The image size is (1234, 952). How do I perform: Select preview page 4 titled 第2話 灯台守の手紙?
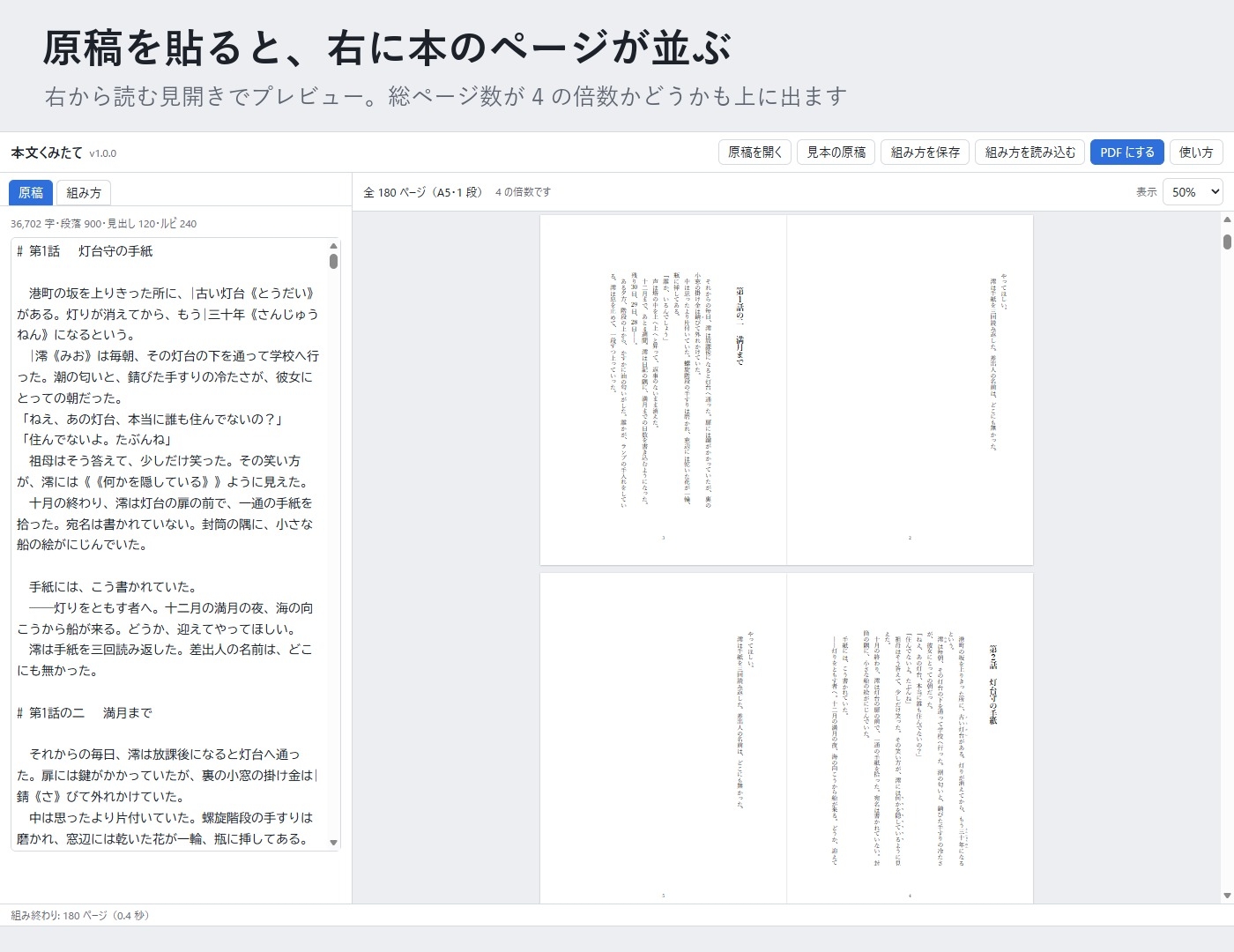910,739
